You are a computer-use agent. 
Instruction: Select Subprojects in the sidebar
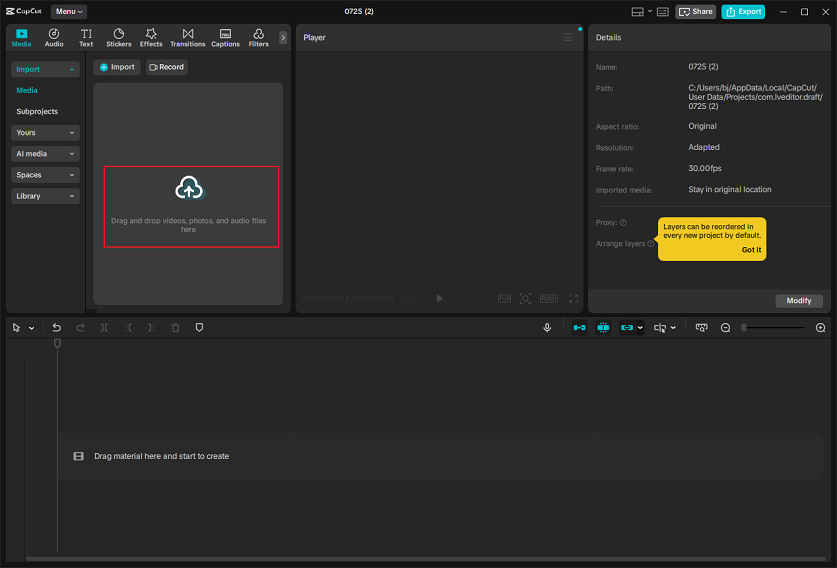click(x=37, y=112)
